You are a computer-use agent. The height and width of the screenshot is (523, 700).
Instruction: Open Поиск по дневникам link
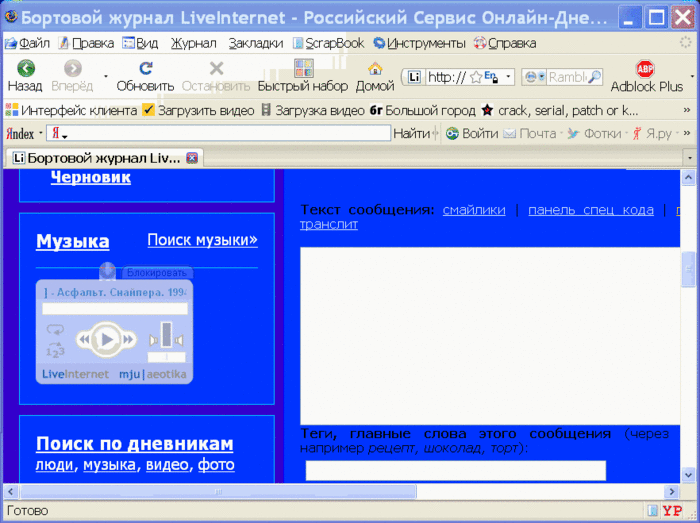pos(134,444)
